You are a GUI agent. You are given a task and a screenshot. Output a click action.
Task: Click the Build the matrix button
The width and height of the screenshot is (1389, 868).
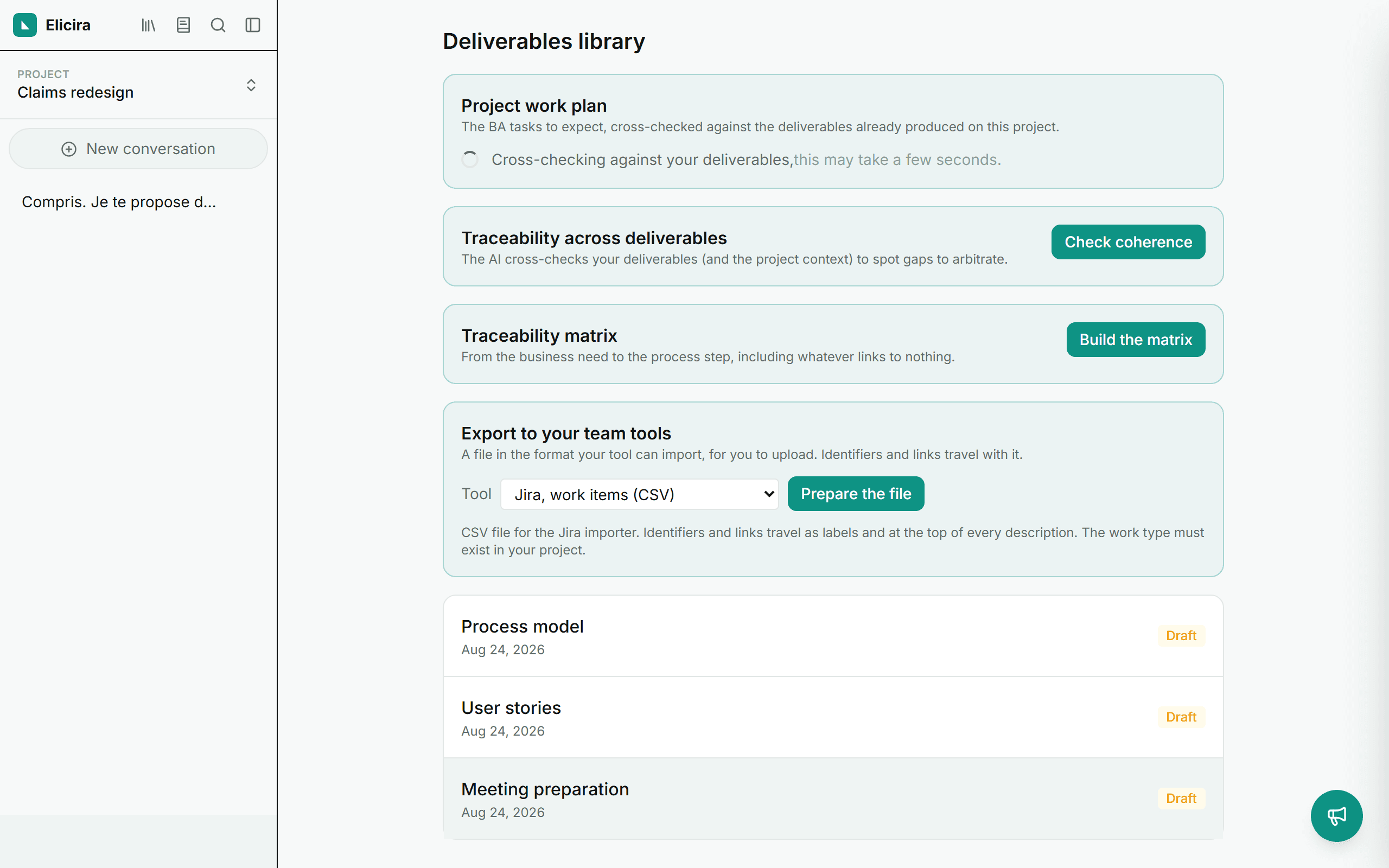pos(1135,339)
